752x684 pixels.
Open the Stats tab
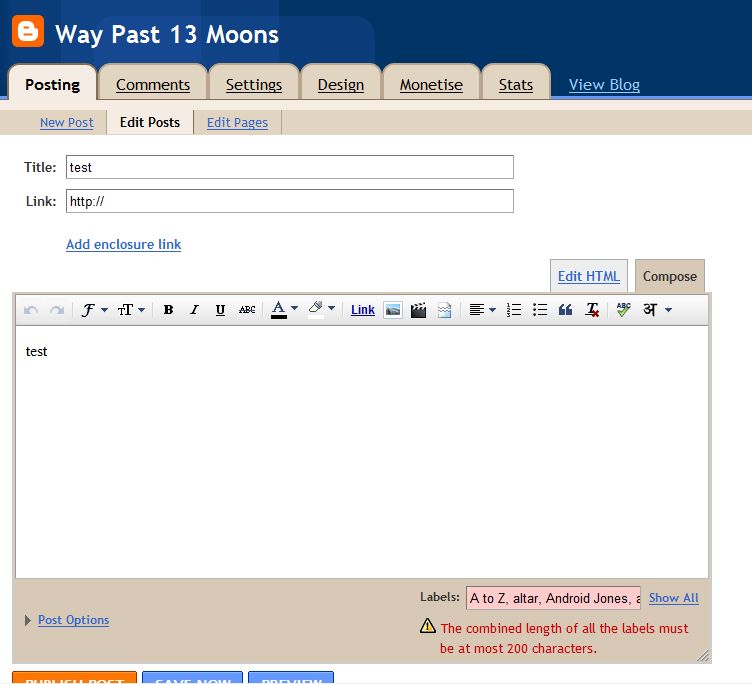click(516, 84)
